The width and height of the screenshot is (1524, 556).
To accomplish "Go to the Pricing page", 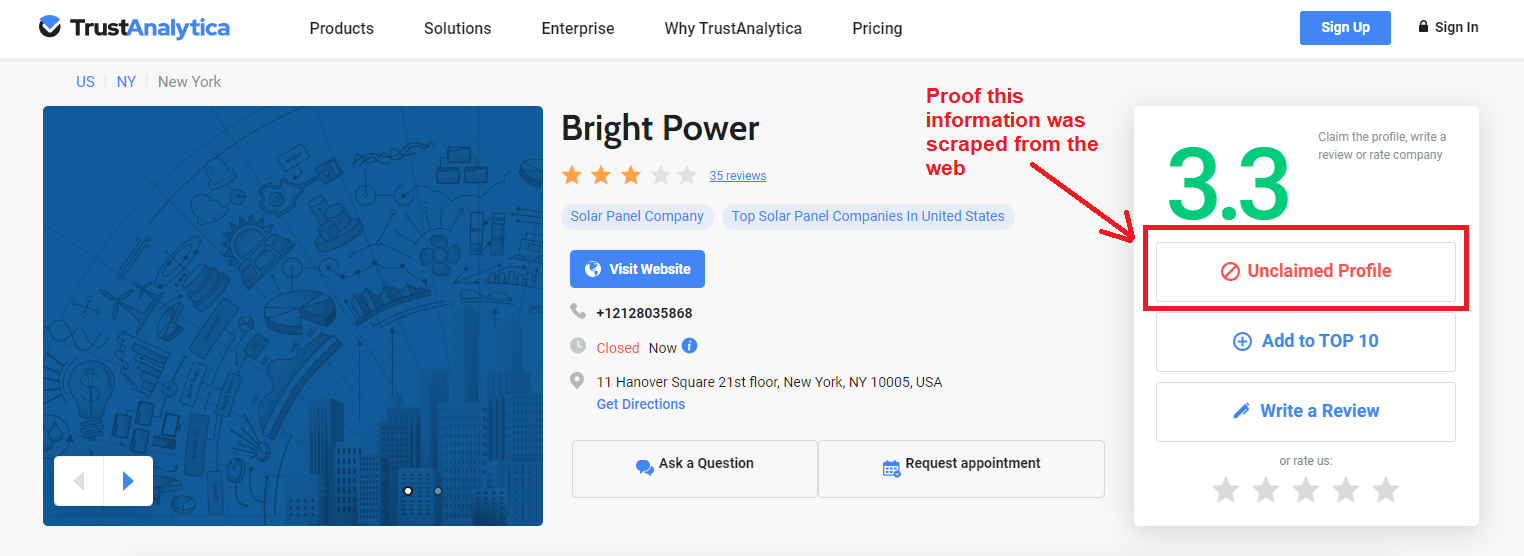I will (877, 28).
